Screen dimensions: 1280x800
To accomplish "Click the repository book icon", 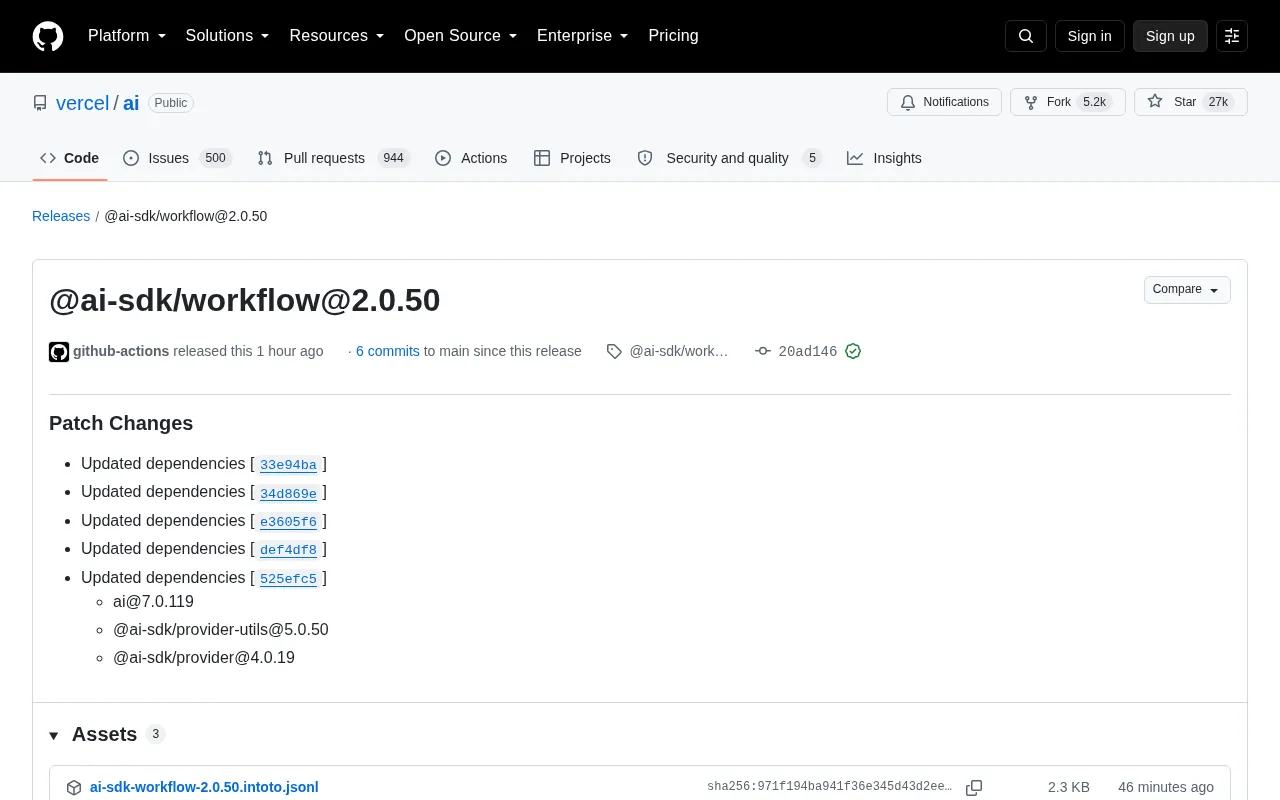I will point(40,103).
